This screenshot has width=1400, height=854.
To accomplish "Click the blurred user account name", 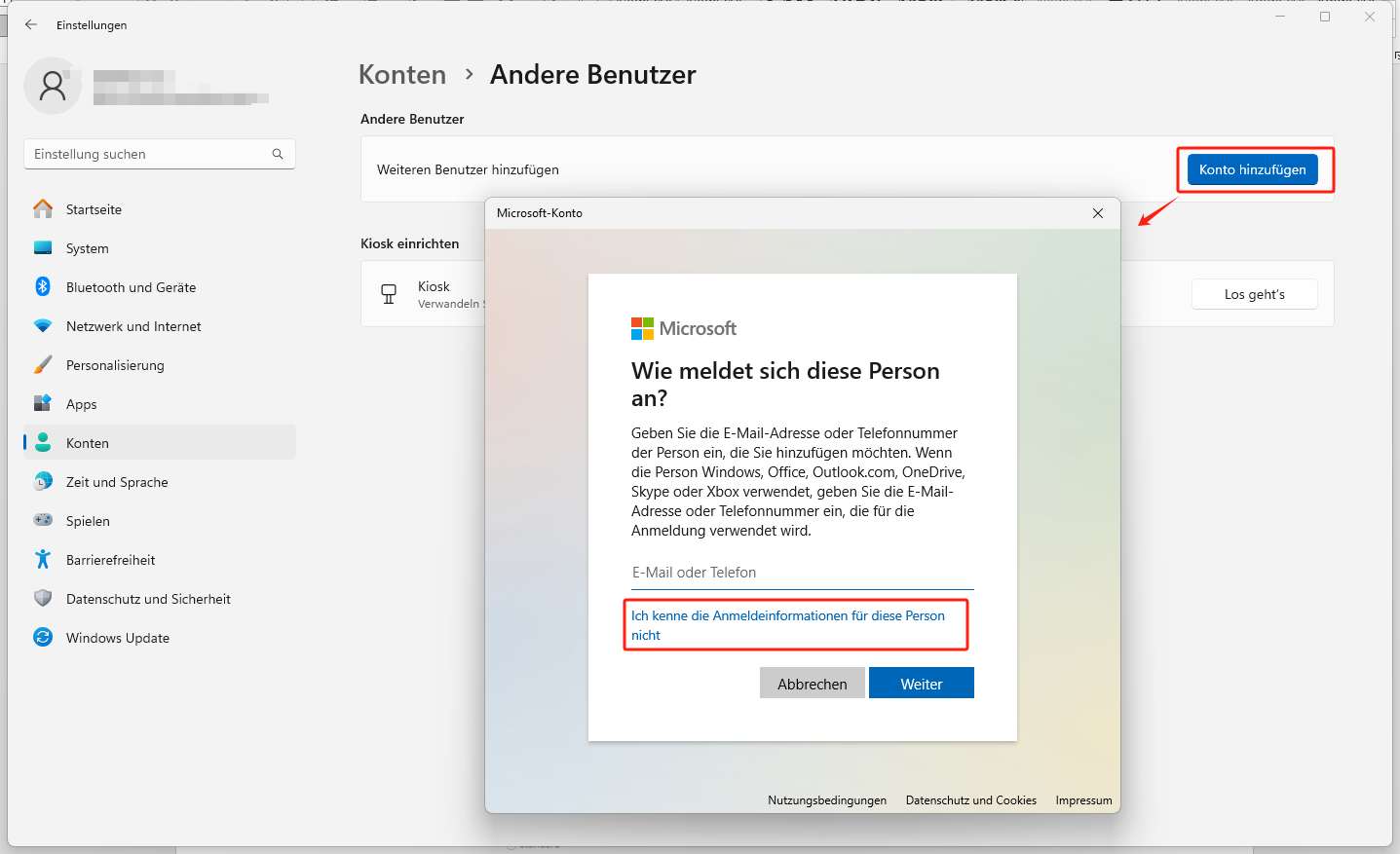I will (181, 86).
